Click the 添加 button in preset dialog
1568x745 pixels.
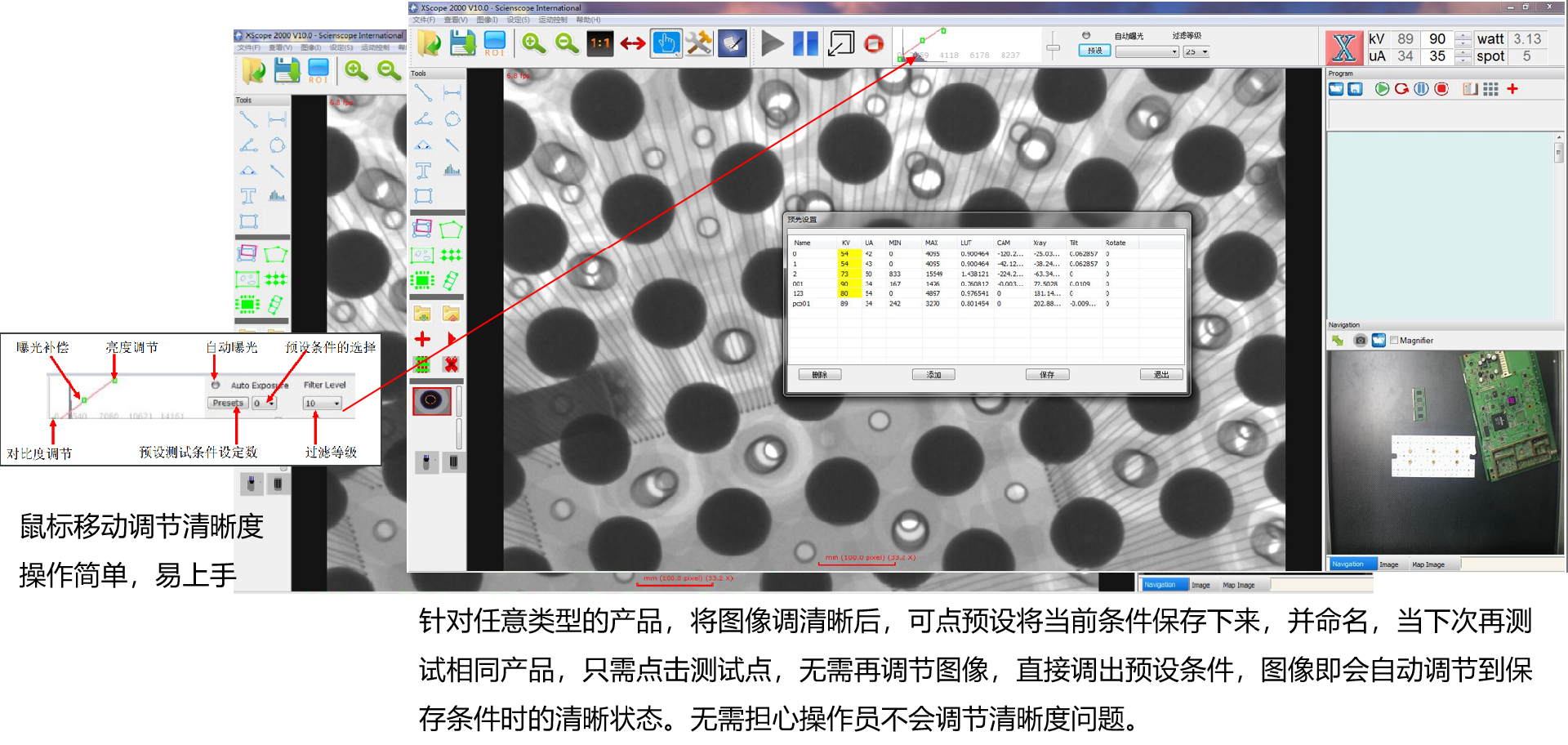pyautogui.click(x=933, y=375)
